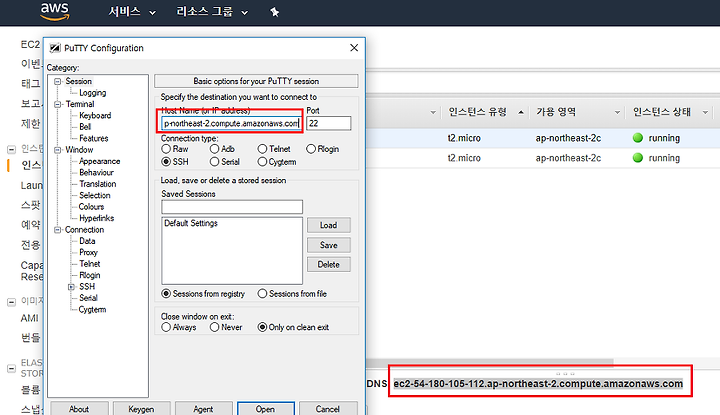This screenshot has width=720, height=415.
Task: Open the 인스턴스 상태 column filter dropdown
Action: (705, 112)
